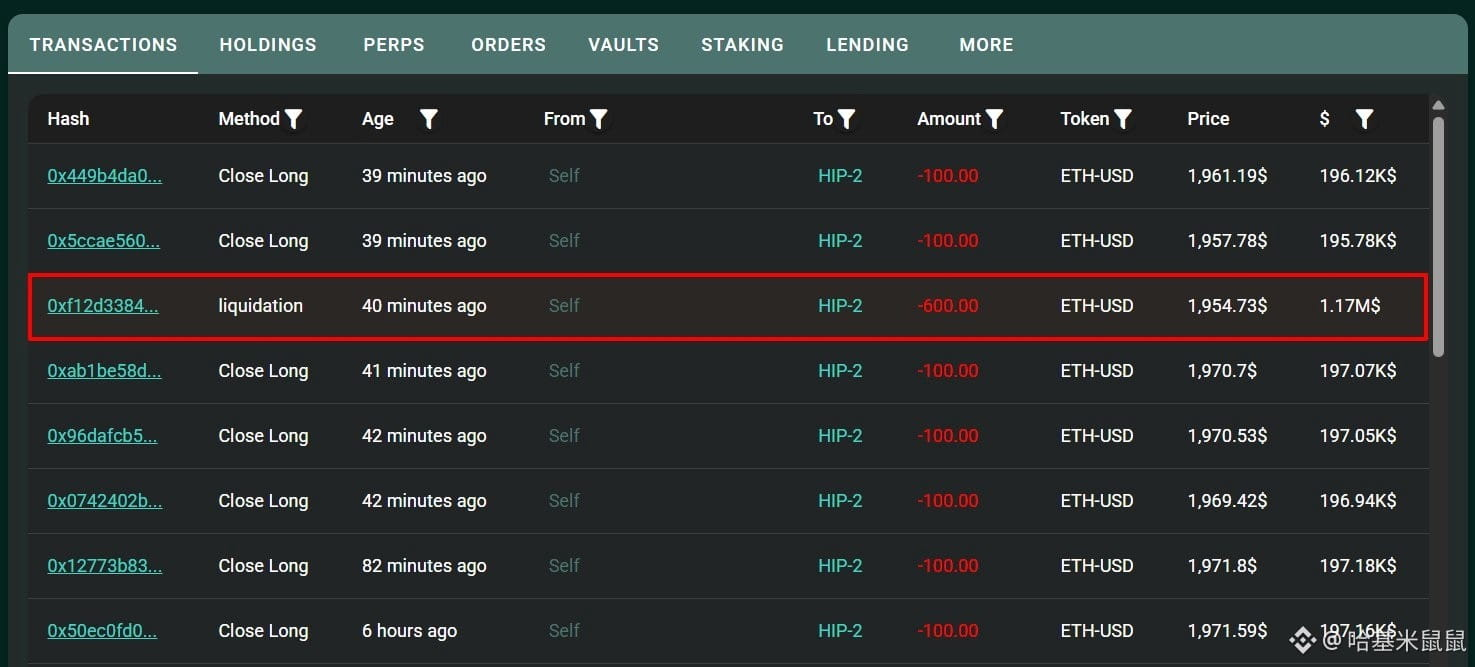The width and height of the screenshot is (1475, 667).
Task: Open the From column filter icon
Action: click(598, 119)
